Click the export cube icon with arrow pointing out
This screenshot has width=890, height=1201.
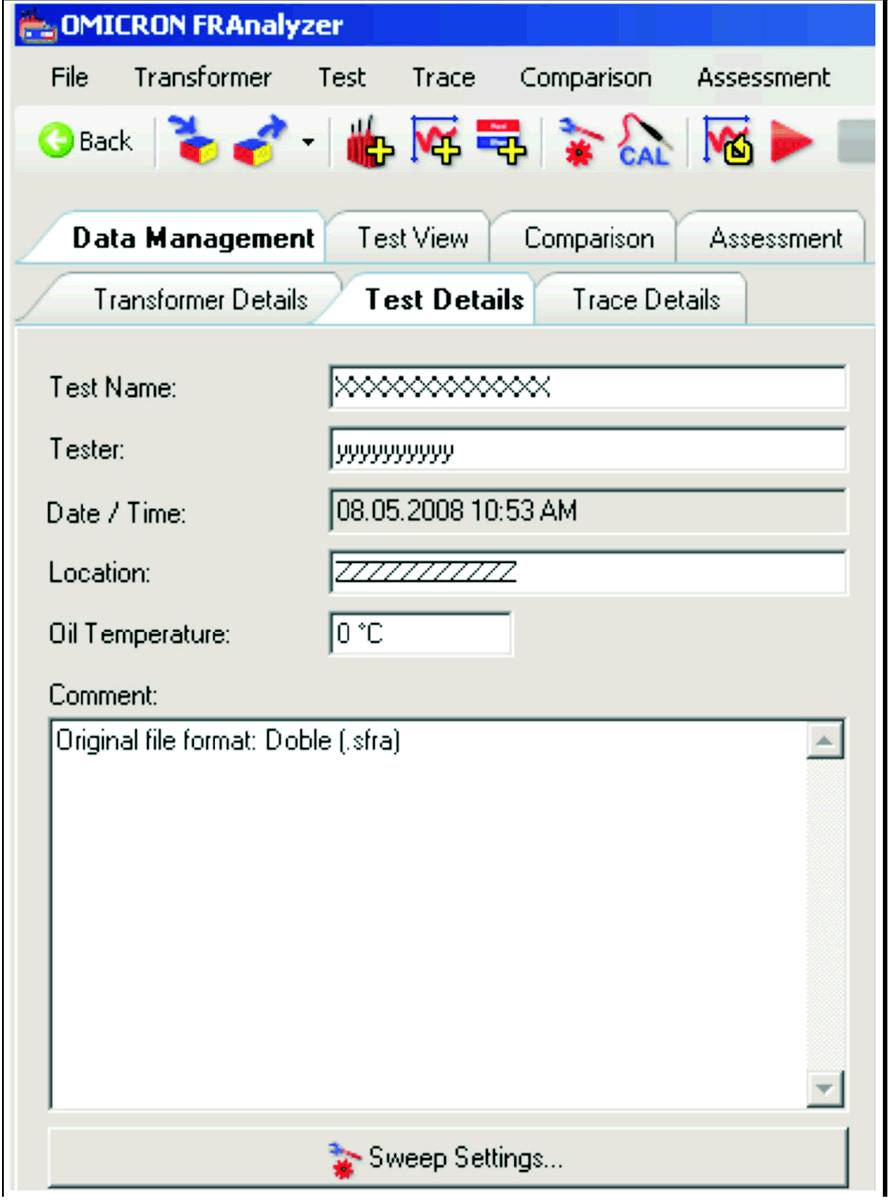[259, 143]
